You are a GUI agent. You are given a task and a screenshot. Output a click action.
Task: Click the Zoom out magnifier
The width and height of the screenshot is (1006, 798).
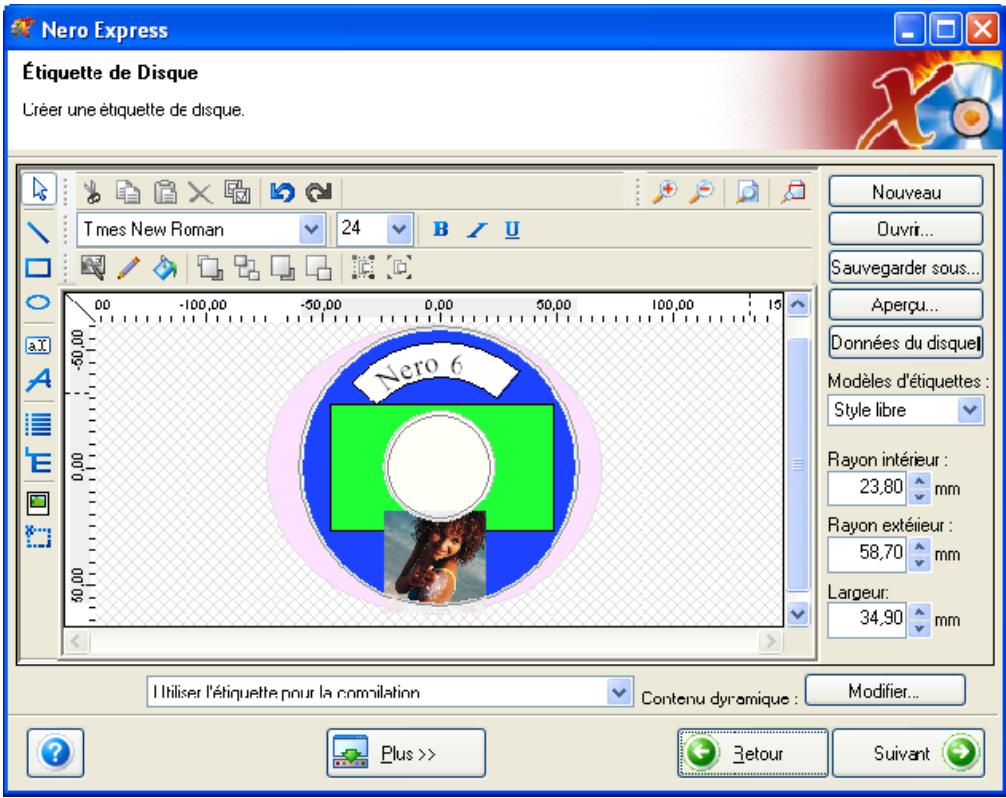click(x=702, y=191)
